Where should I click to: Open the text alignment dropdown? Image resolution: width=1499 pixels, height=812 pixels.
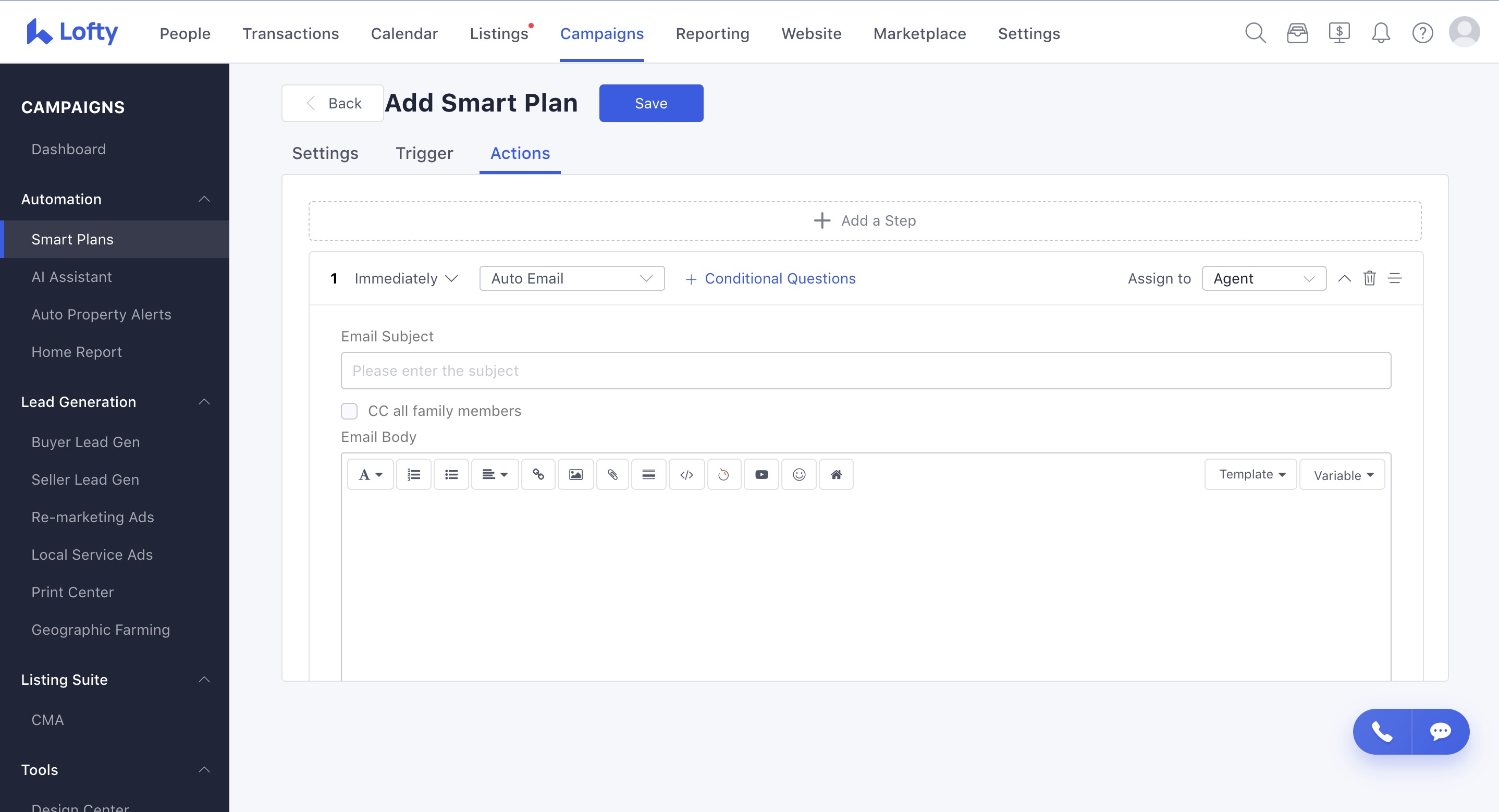(x=495, y=474)
